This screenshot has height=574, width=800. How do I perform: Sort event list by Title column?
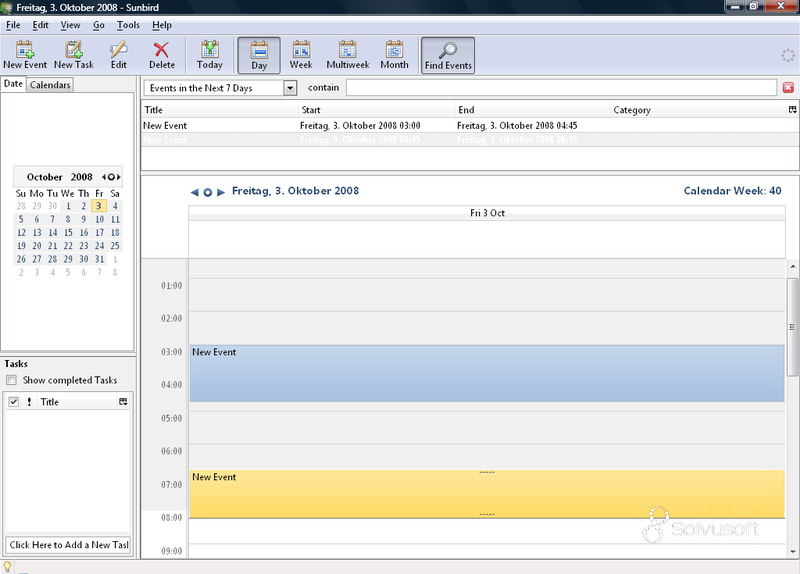[219, 110]
